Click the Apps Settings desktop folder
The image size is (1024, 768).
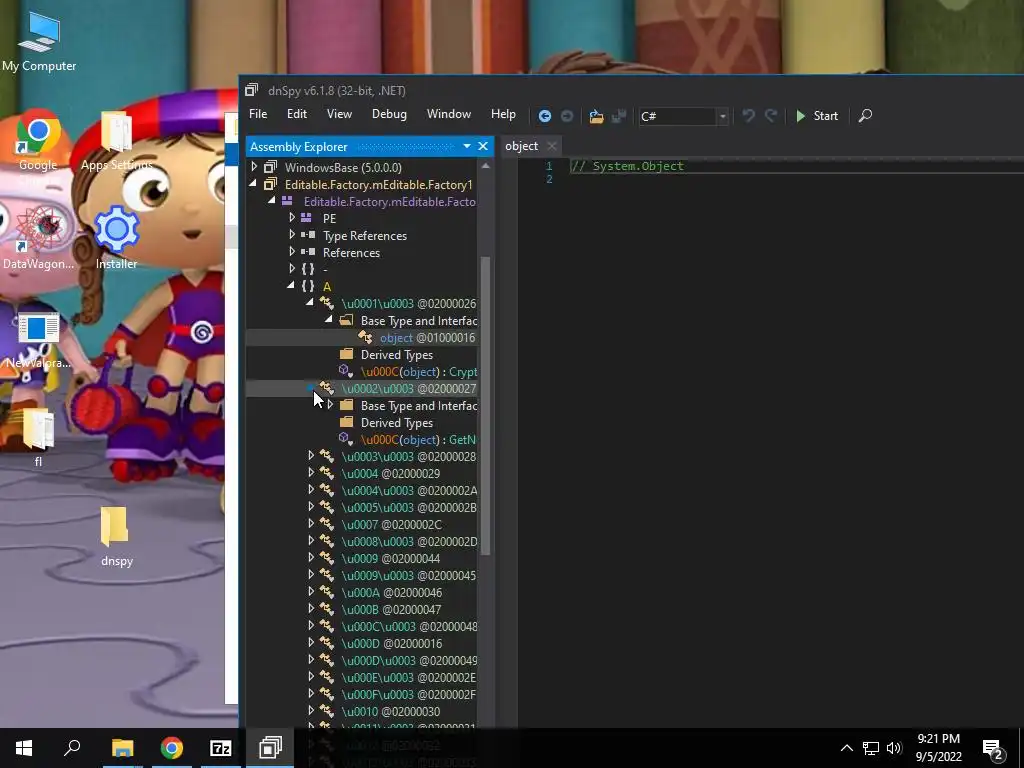(x=116, y=141)
